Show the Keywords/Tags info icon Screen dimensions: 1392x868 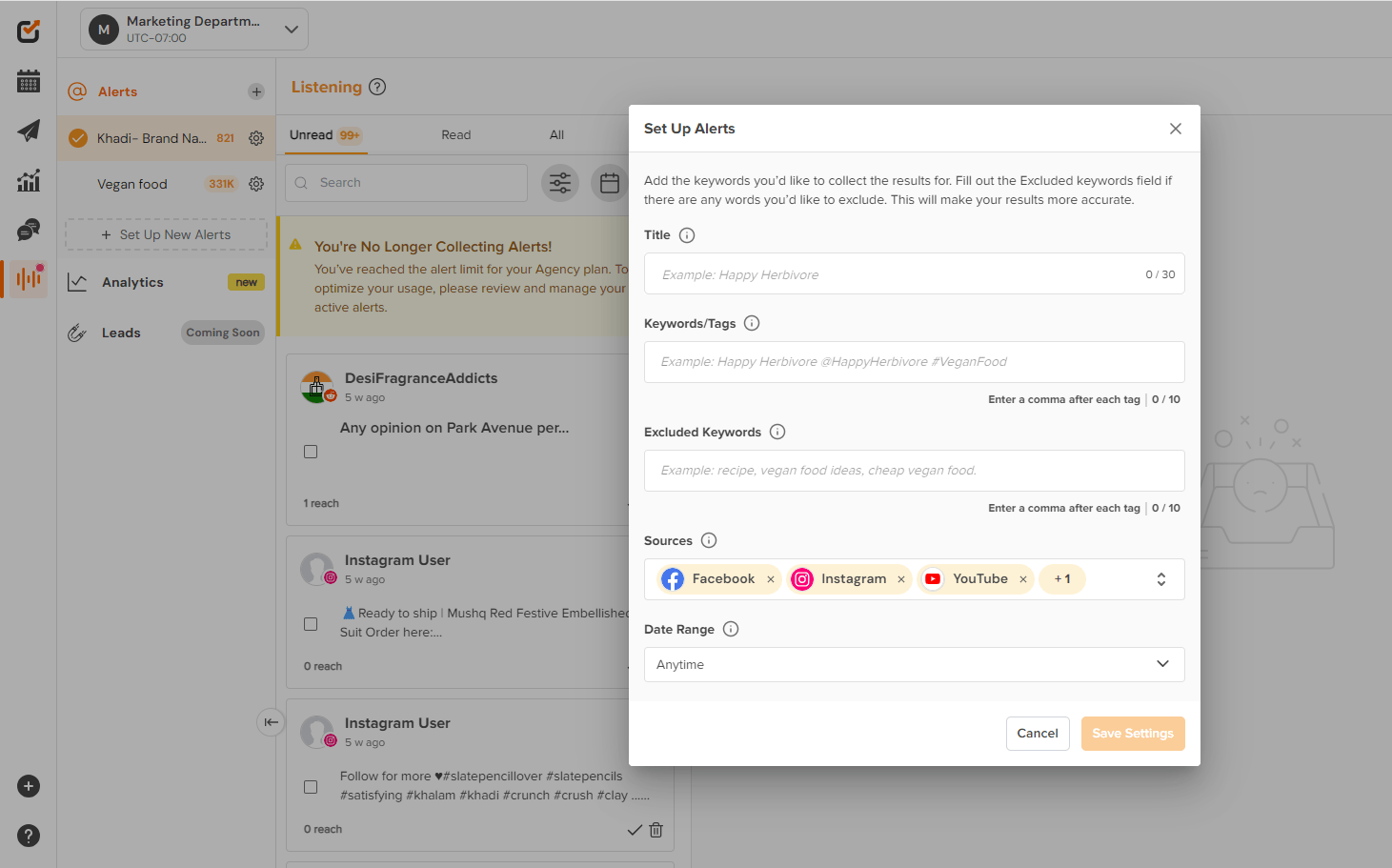pos(752,323)
